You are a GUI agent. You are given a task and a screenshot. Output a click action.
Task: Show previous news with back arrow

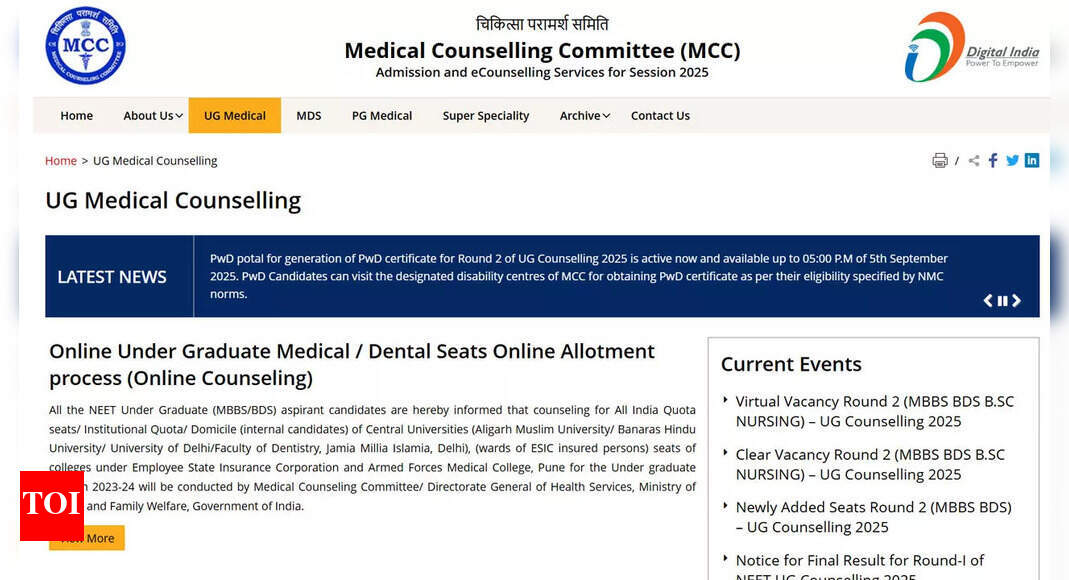[988, 300]
